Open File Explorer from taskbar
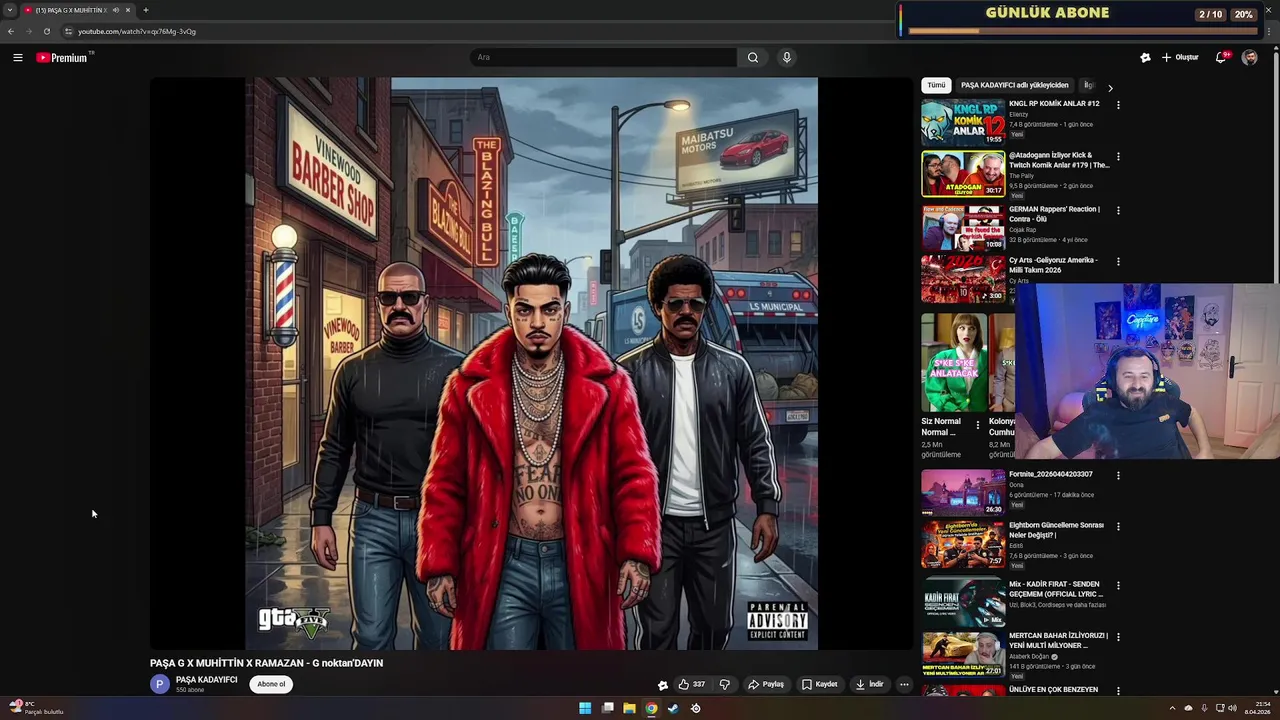This screenshot has width=1280, height=720. point(629,708)
